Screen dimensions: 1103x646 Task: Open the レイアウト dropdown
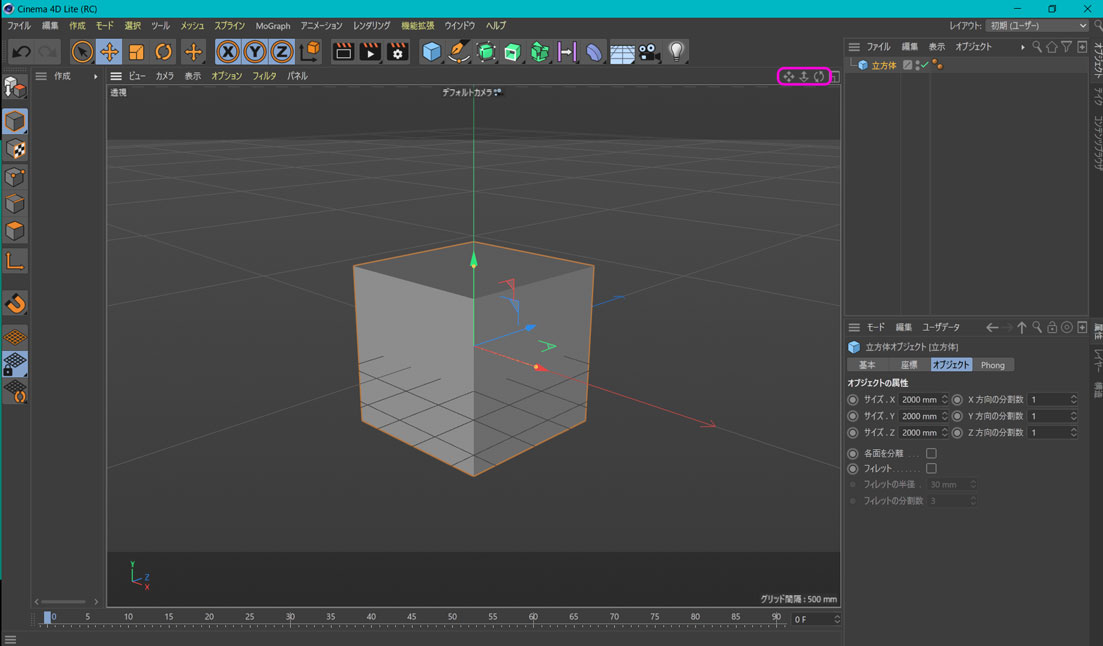pos(1037,25)
